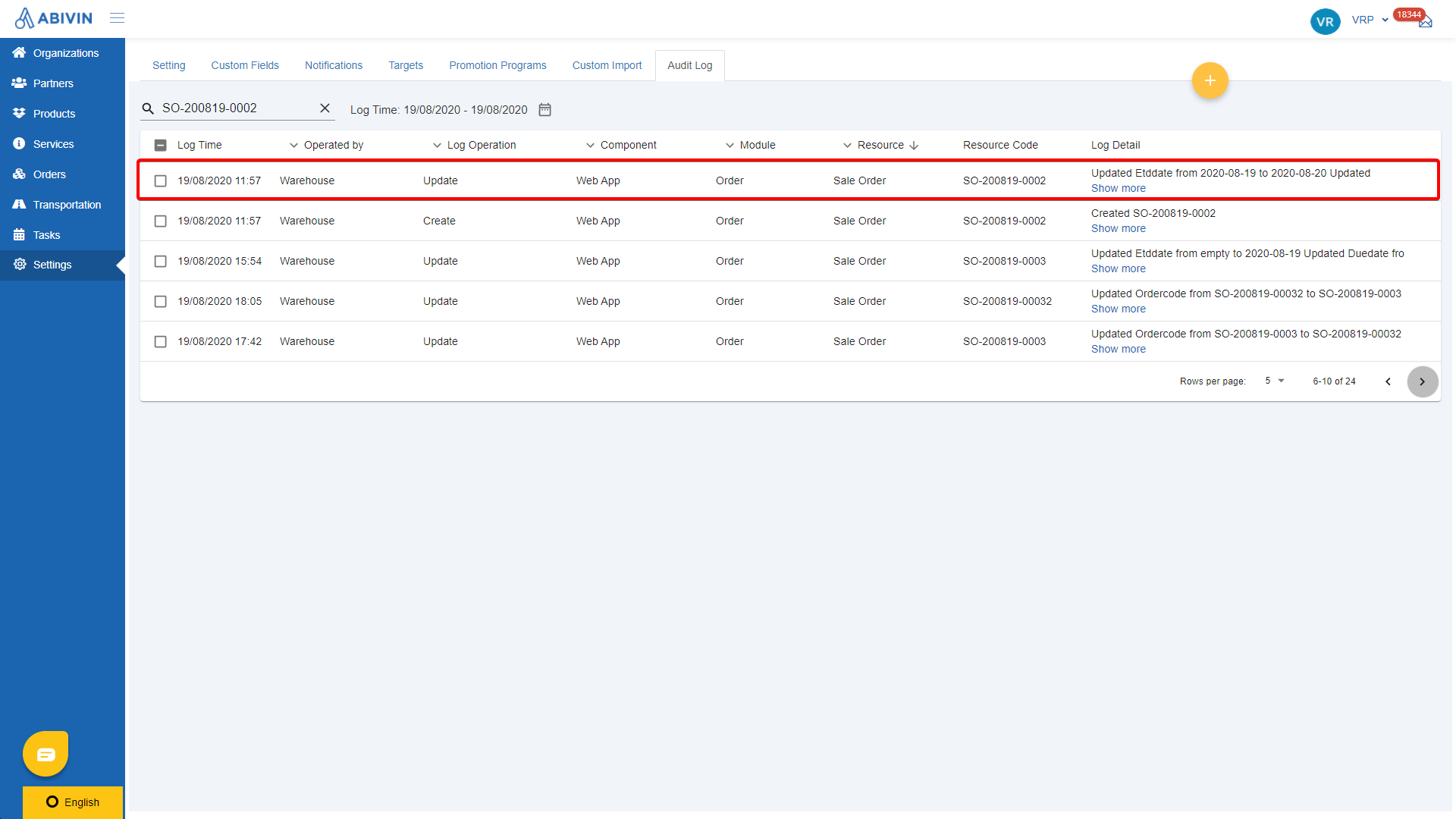Check the Create 11:57 row checkbox
This screenshot has width=1456, height=819.
160,221
